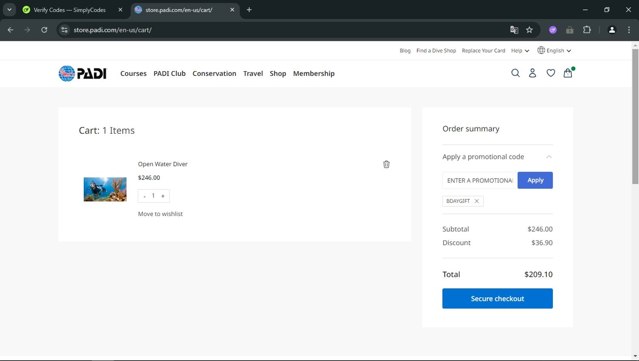Click the Cart: 1 Items heading

(x=106, y=130)
